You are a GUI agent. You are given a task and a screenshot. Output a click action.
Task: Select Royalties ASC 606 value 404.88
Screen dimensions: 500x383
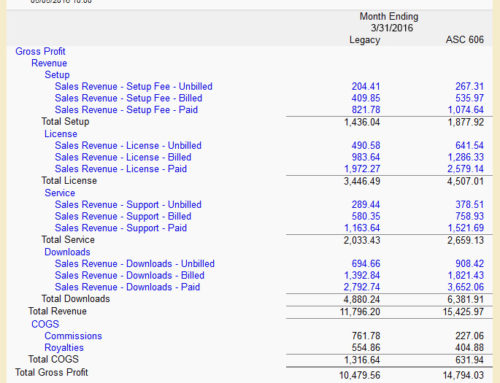pyautogui.click(x=469, y=347)
